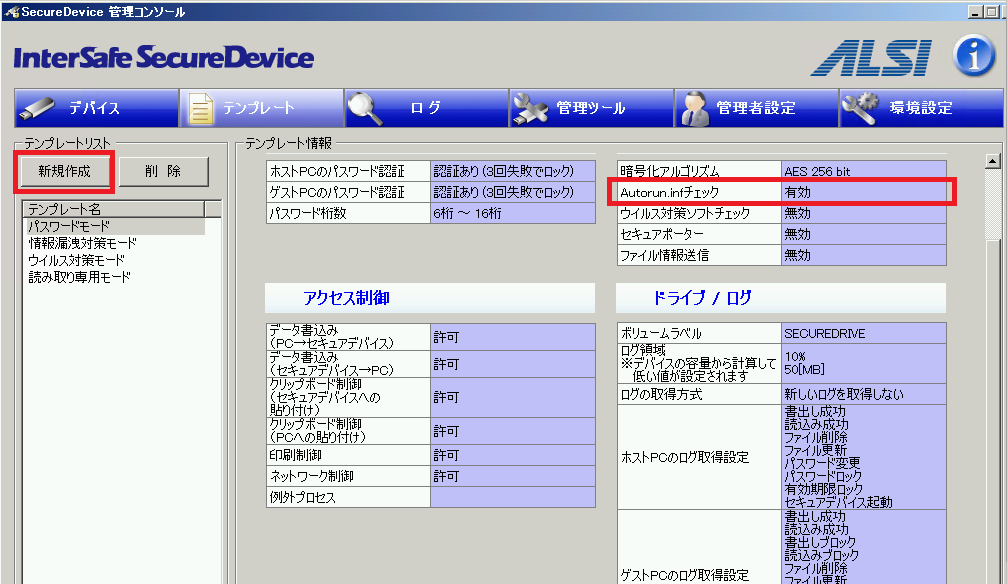Click the empty 例外プロセス value cell
Viewport: 1007px width, 584px height.
coord(512,497)
